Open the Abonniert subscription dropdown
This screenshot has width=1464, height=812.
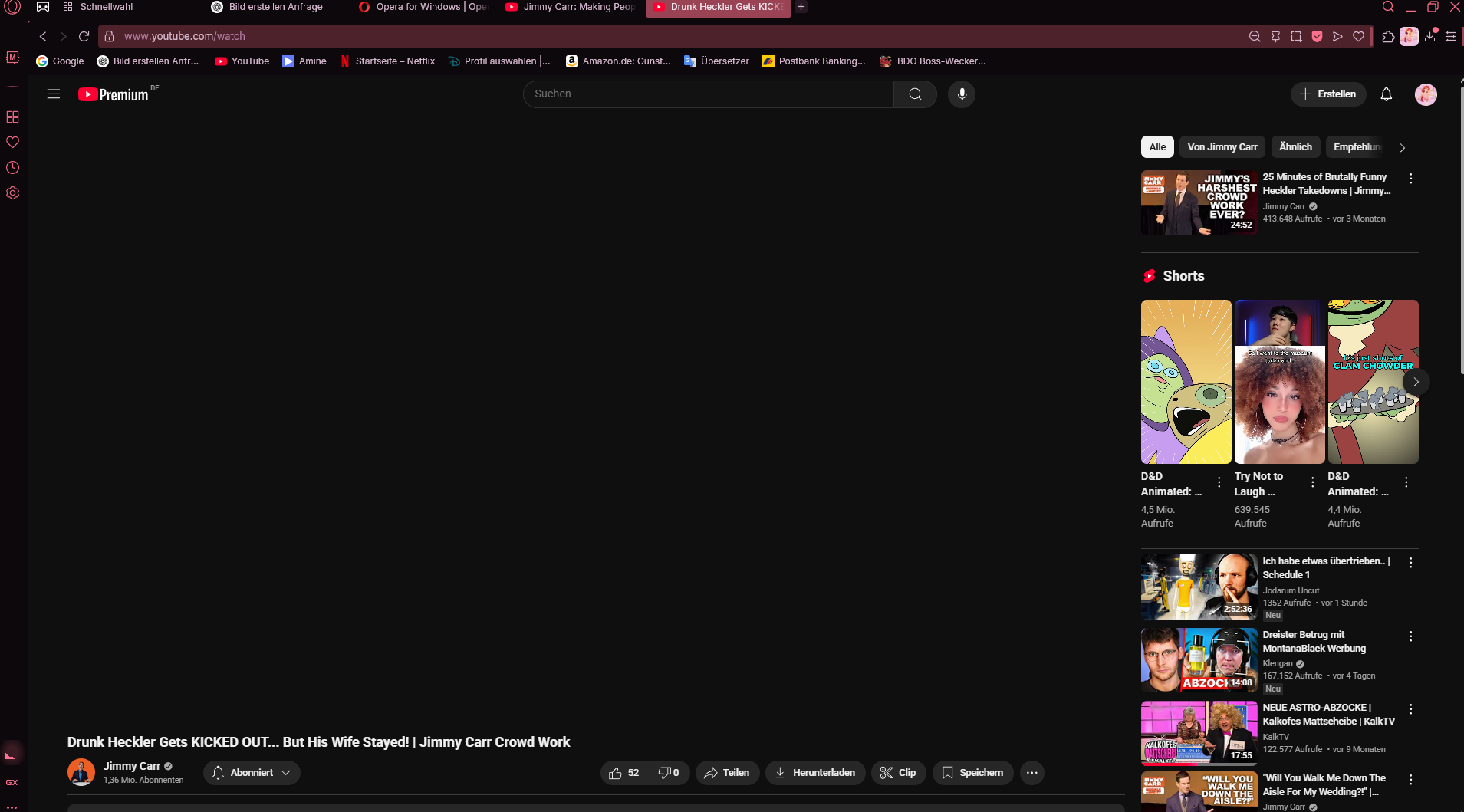point(252,773)
